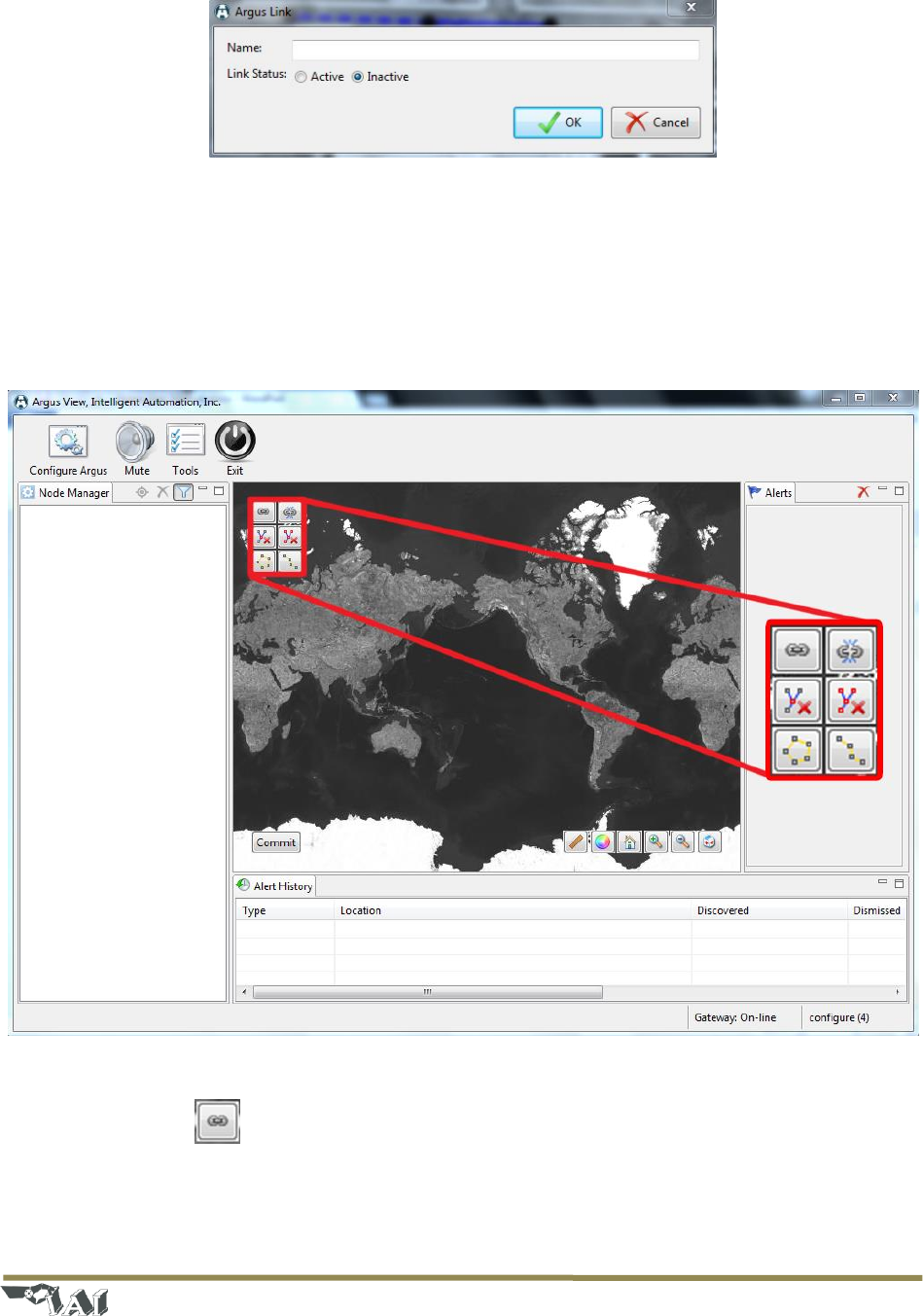
Task: Maximize the Alerts panel
Action: pyautogui.click(x=899, y=490)
